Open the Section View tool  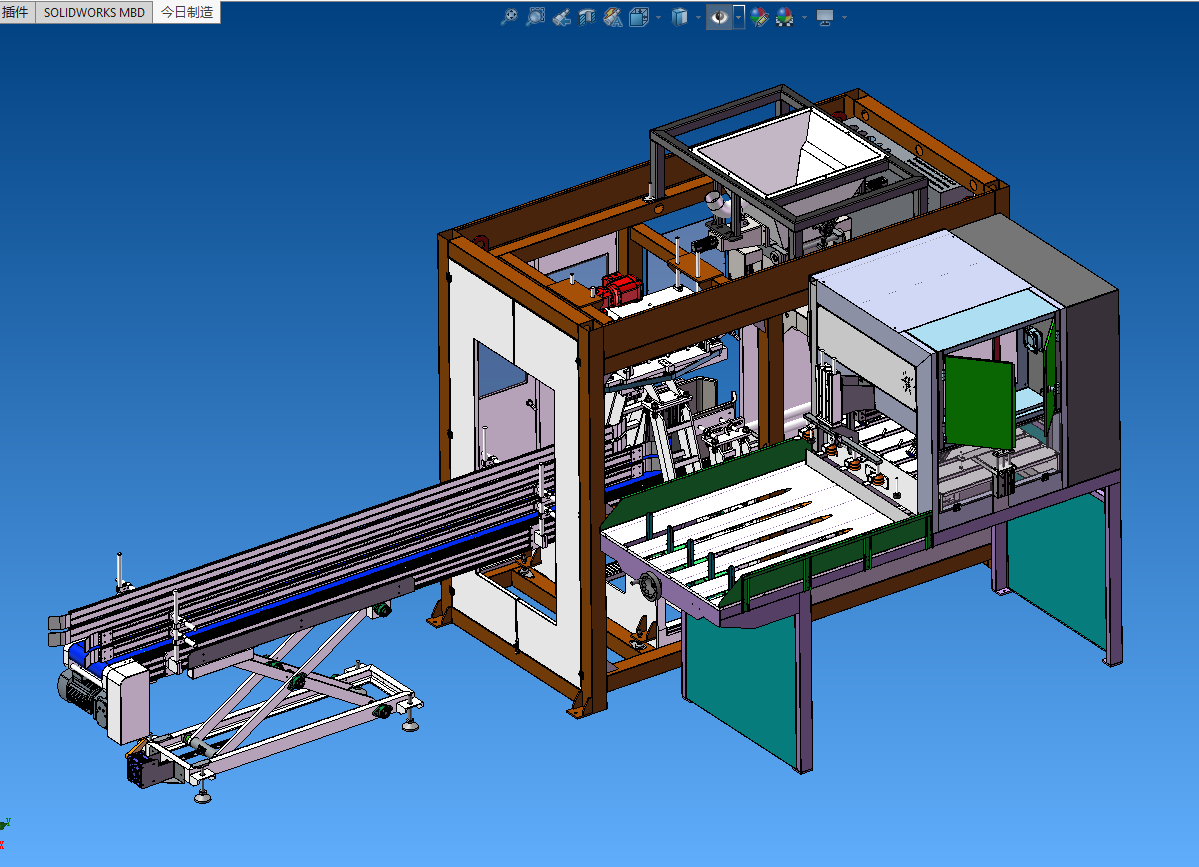[x=587, y=17]
